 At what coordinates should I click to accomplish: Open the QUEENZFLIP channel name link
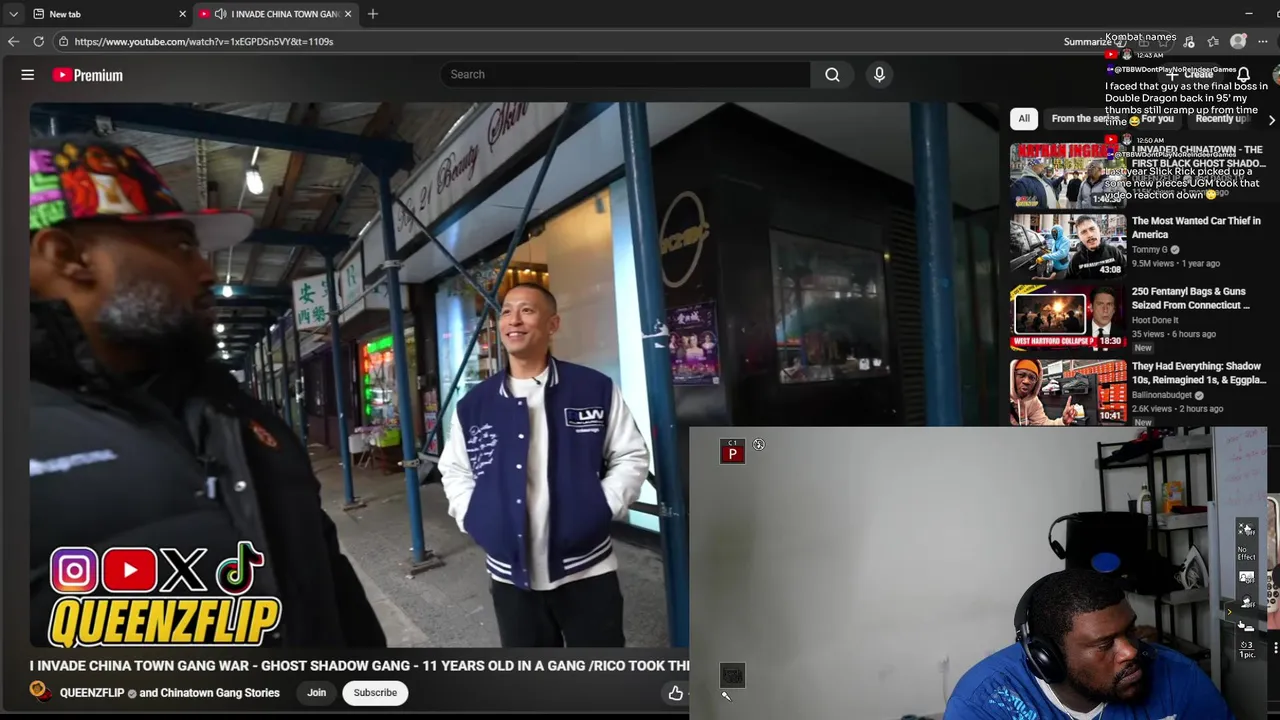coord(92,692)
